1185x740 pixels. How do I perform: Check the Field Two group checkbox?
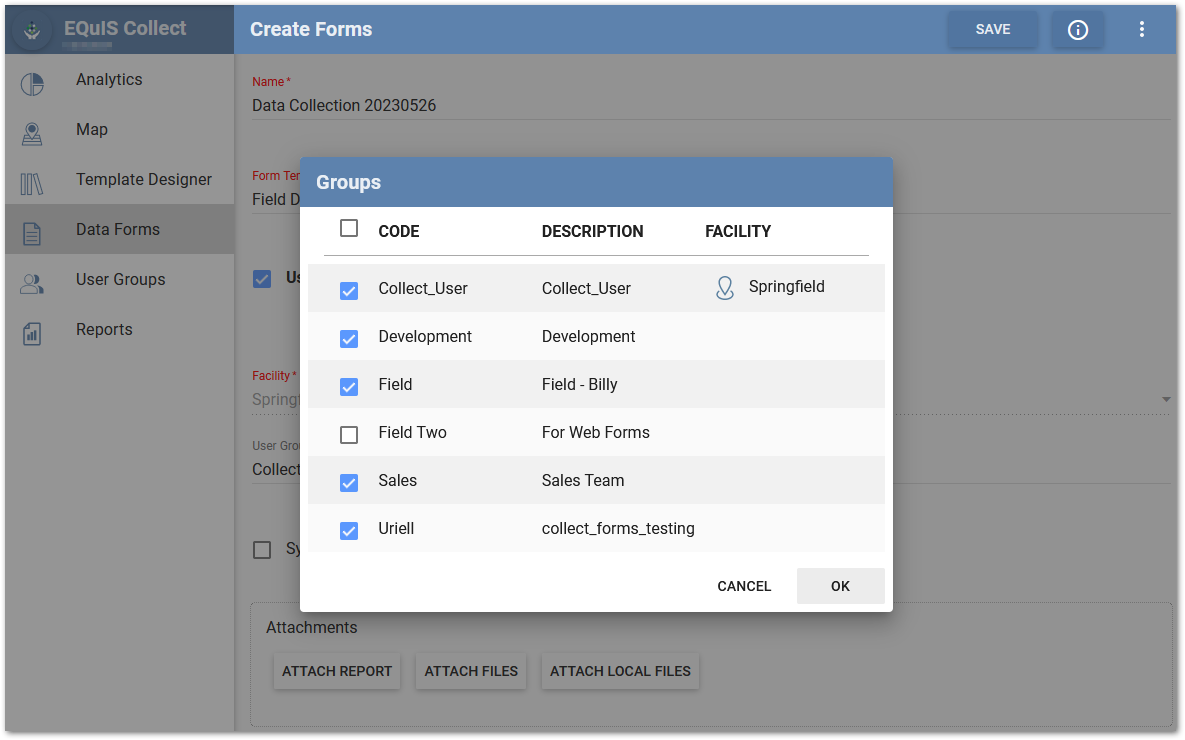[x=349, y=435]
